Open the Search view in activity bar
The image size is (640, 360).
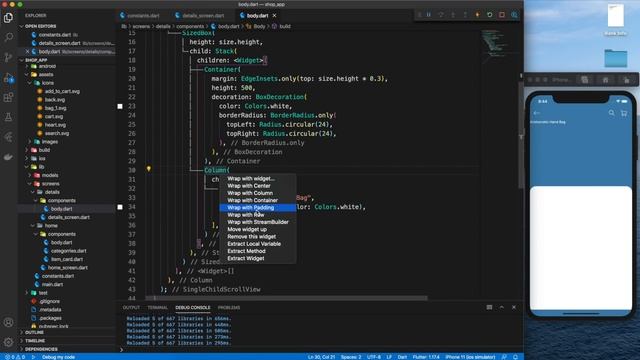pyautogui.click(x=8, y=37)
